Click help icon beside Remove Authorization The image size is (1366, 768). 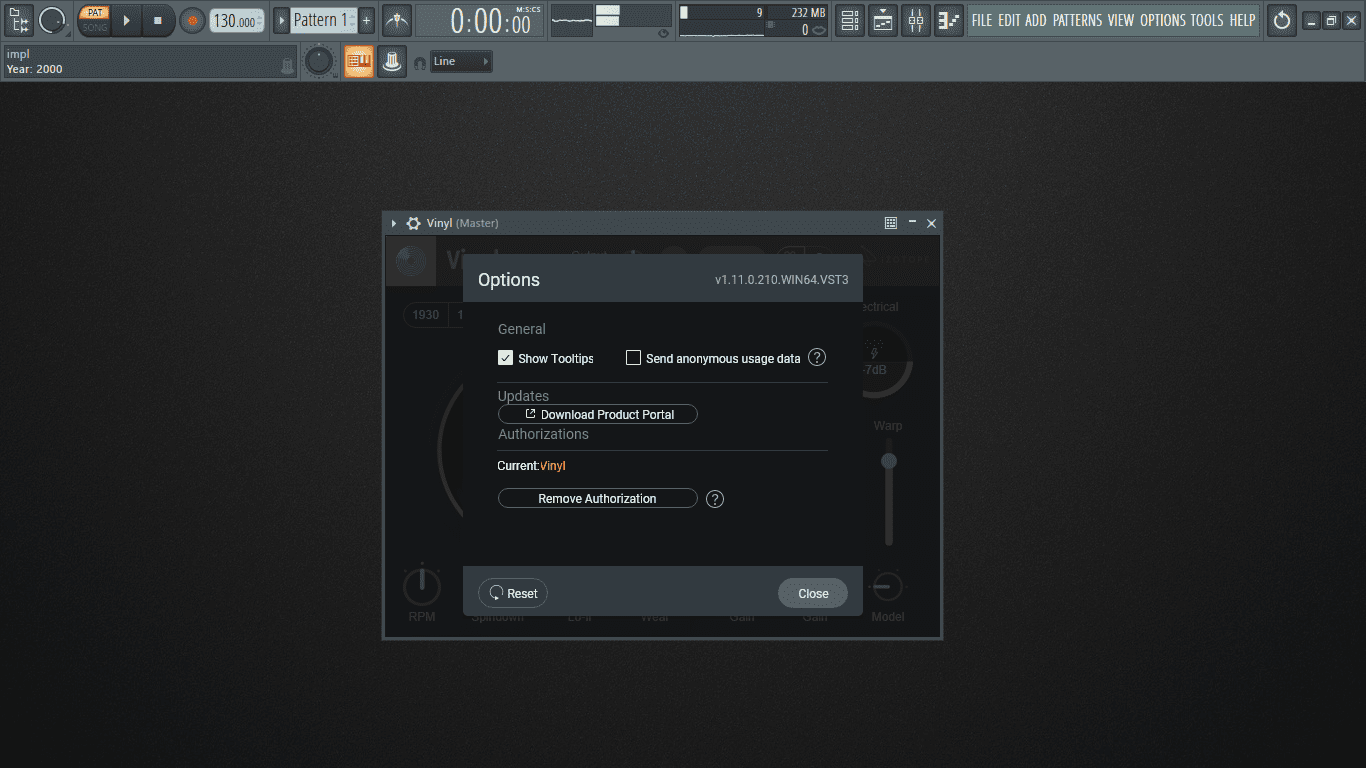click(715, 498)
